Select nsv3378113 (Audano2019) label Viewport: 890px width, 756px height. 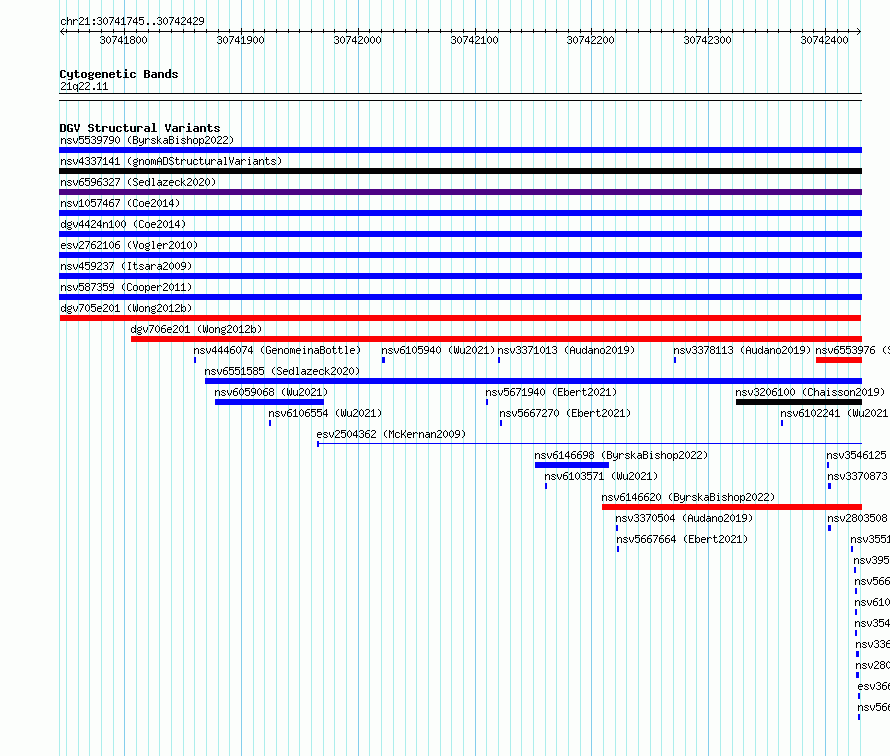point(742,350)
